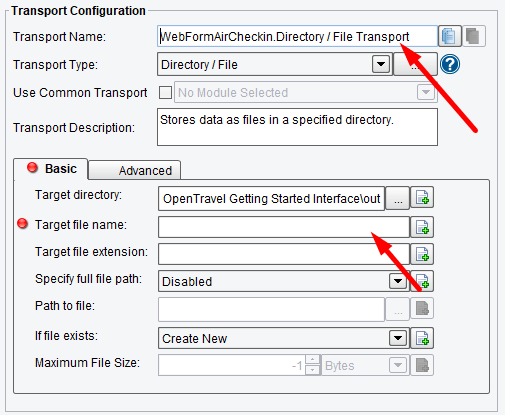This screenshot has height=415, width=505.
Task: Click the paste transport icon beside Transport Name
Action: click(x=473, y=36)
